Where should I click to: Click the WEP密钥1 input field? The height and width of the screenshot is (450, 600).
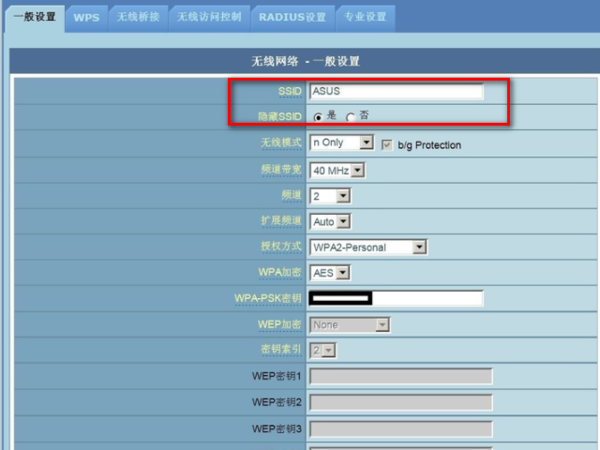coord(400,376)
